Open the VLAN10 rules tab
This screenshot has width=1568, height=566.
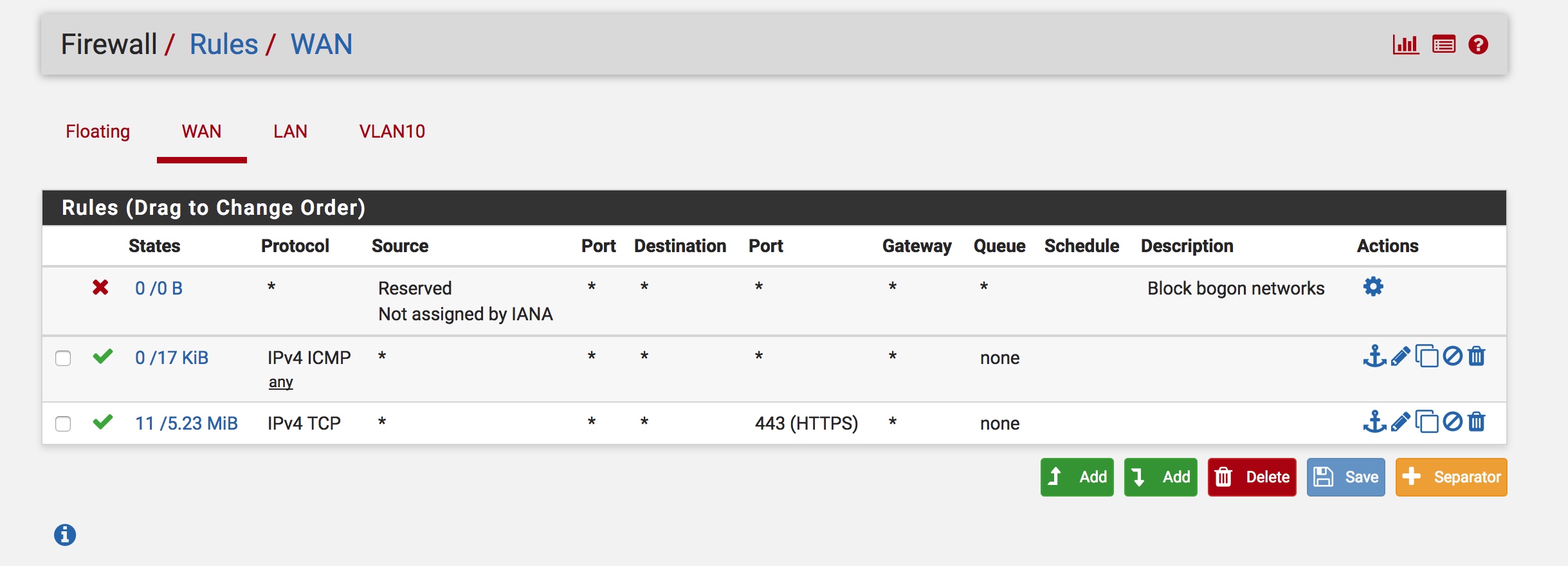[392, 132]
